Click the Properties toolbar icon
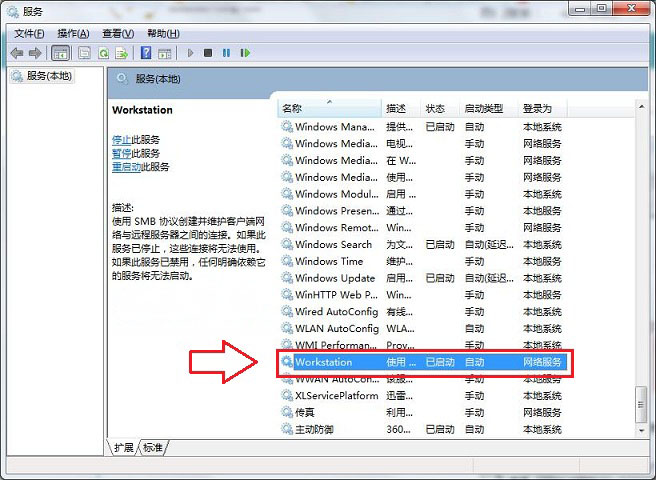656x480 pixels. coord(85,53)
